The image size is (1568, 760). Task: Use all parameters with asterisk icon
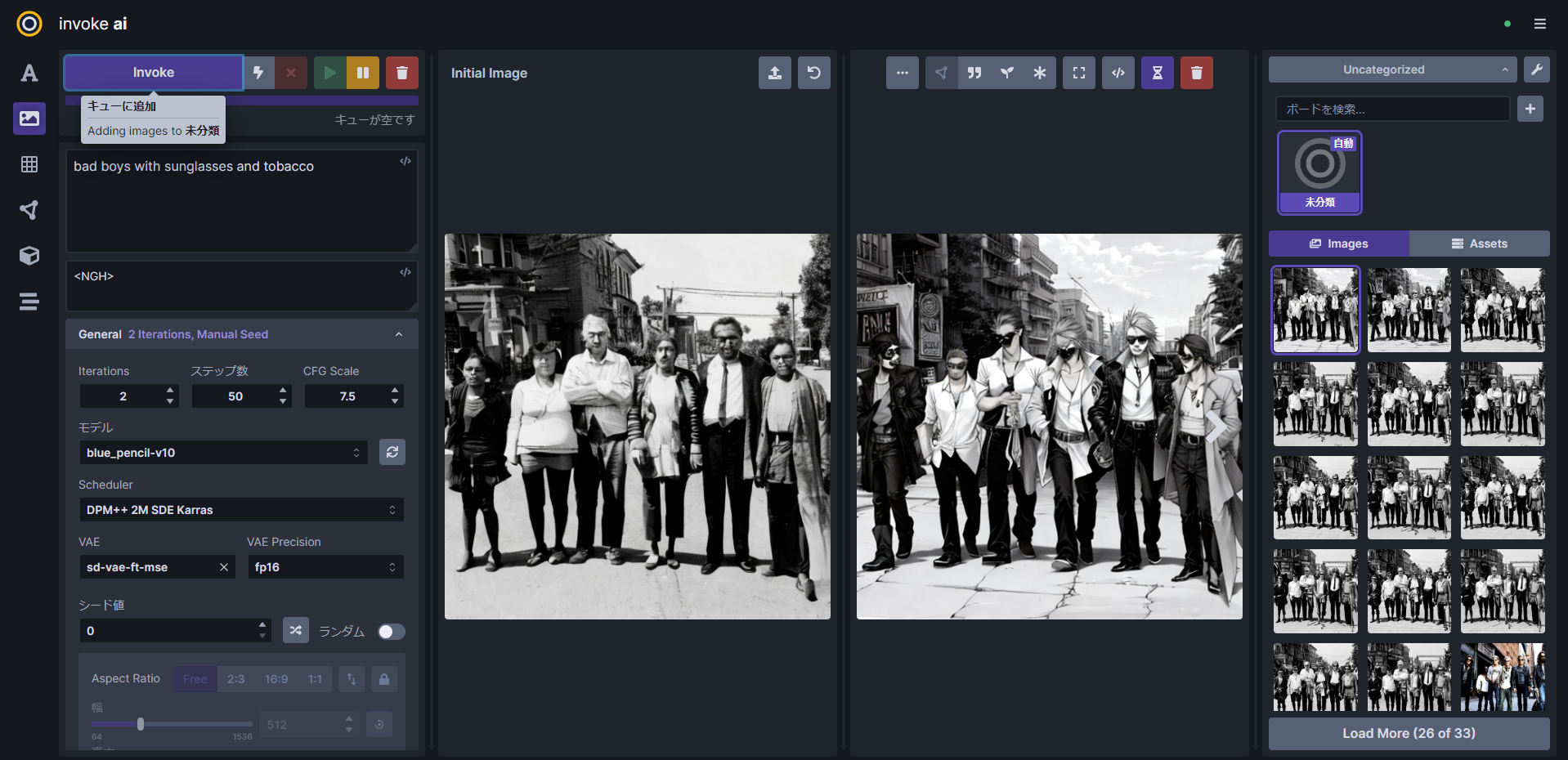coord(1040,73)
